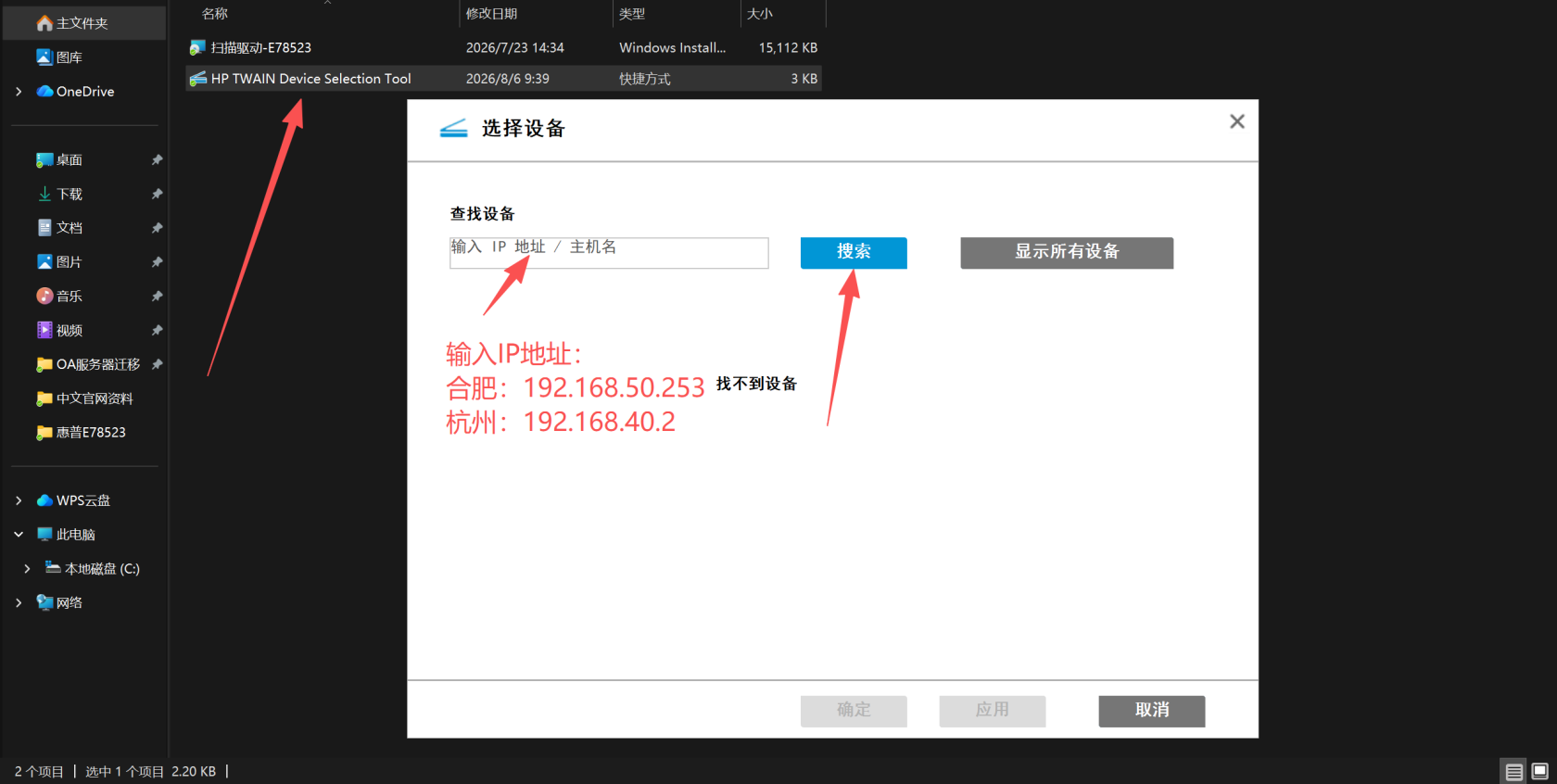Screen dimensions: 1557x784
Task: Click the 2026/7/23 14:34 date cell
Action: click(x=514, y=47)
